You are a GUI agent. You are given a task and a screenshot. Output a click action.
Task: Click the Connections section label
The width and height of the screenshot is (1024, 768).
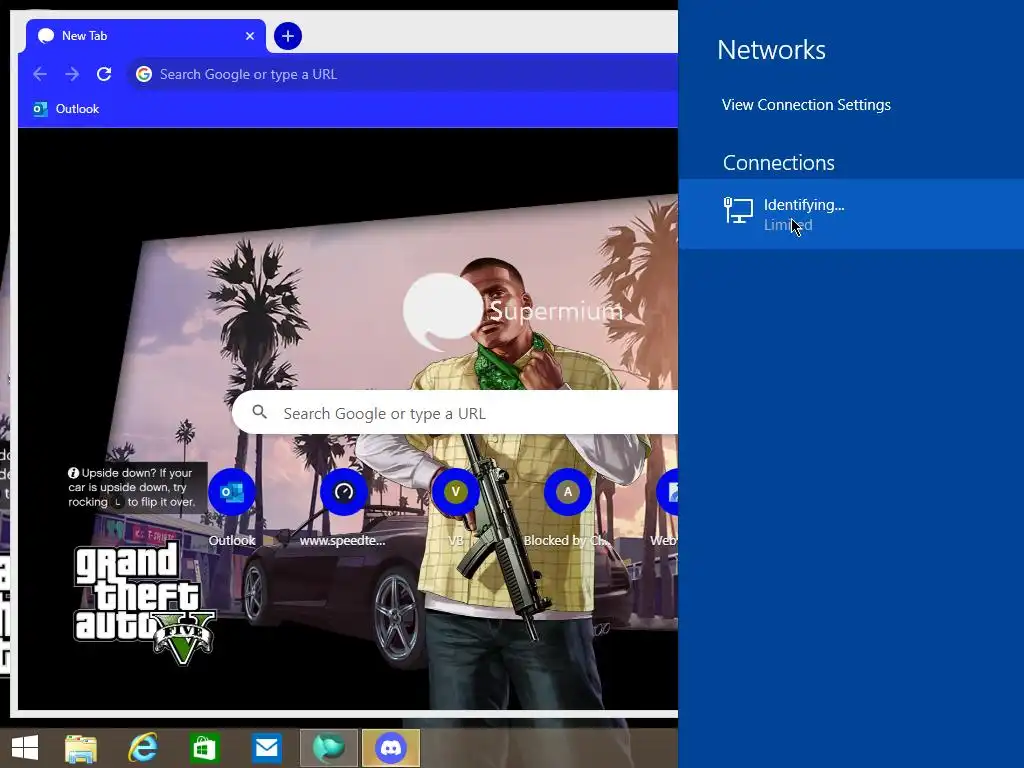click(778, 163)
